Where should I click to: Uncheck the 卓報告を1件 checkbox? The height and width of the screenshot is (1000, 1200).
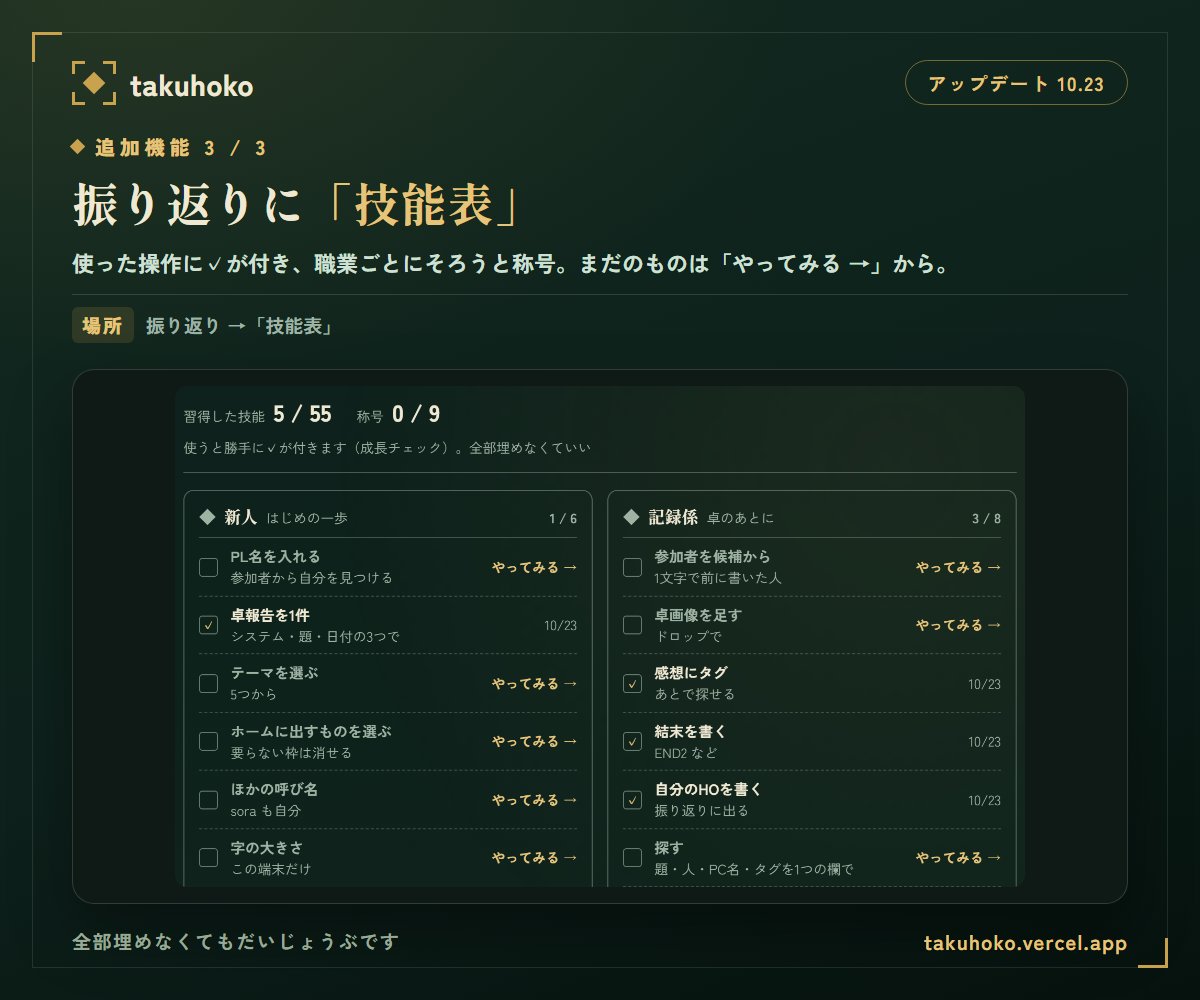click(x=208, y=625)
